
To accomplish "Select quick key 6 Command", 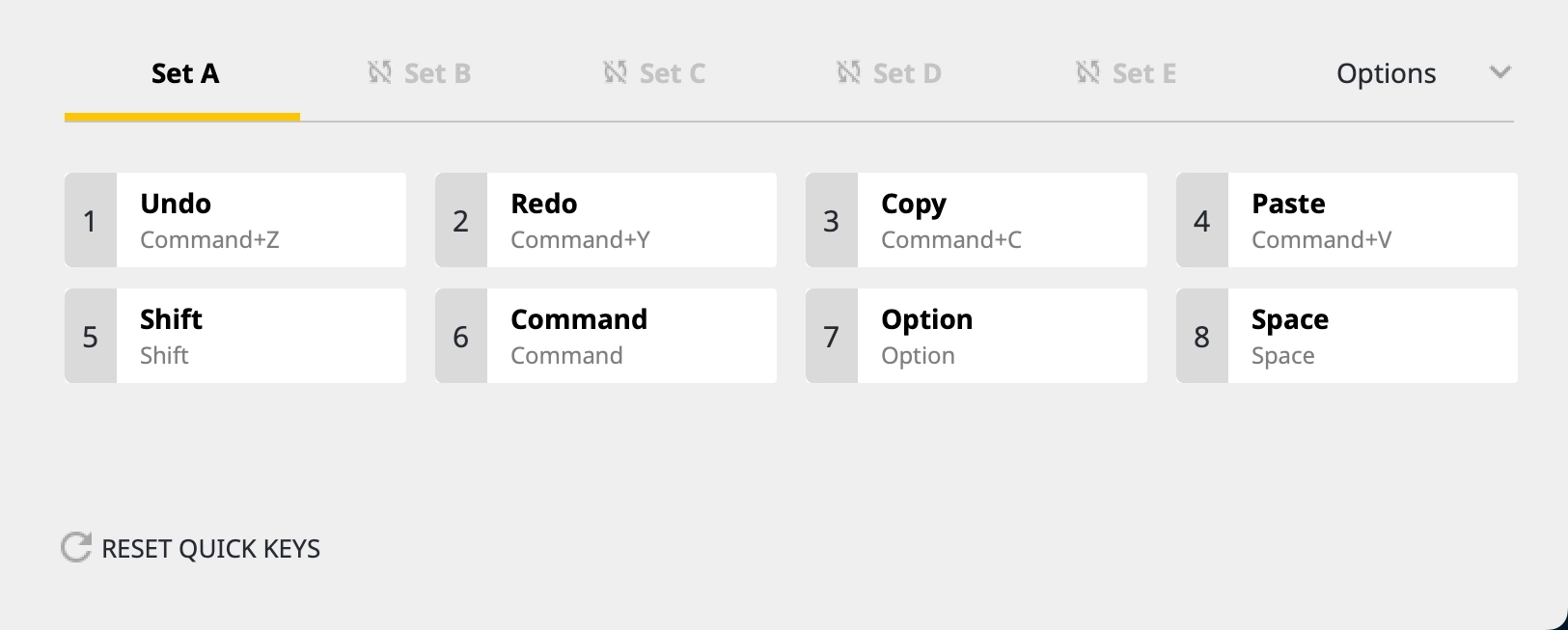I will tap(606, 336).
